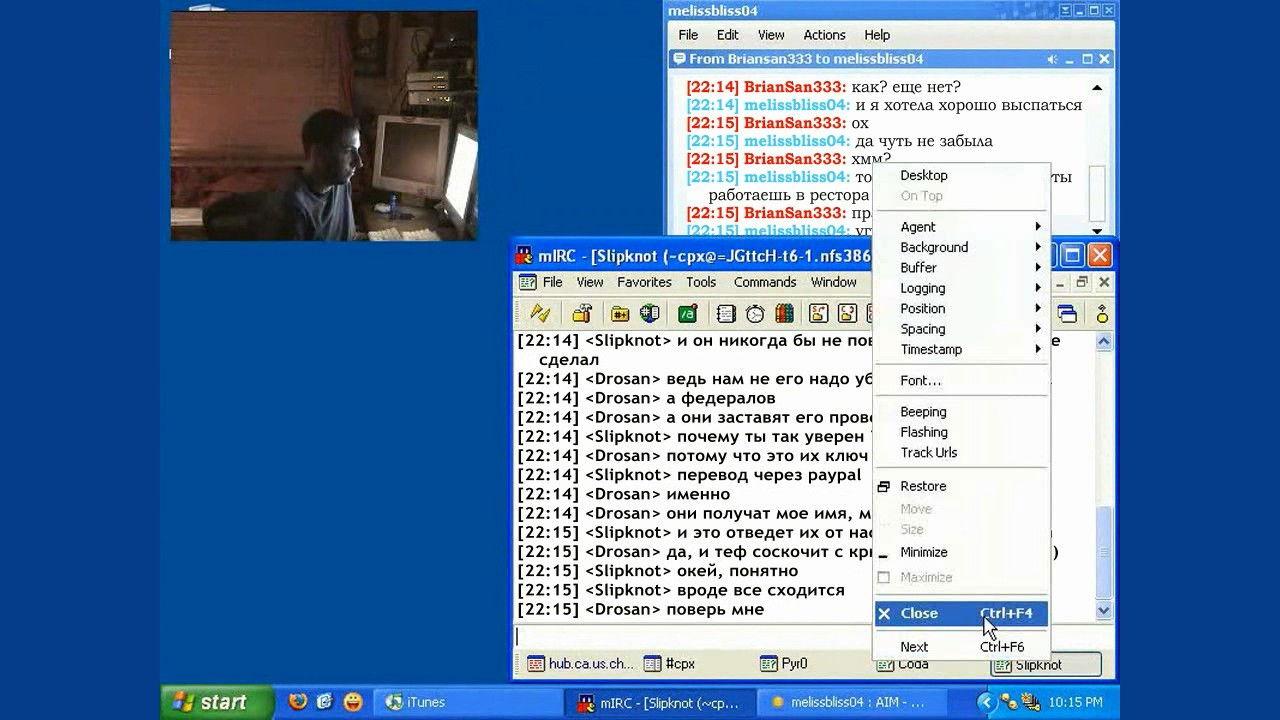Open the Scripts editor /a icon
The height and width of the screenshot is (720, 1280).
pos(688,314)
